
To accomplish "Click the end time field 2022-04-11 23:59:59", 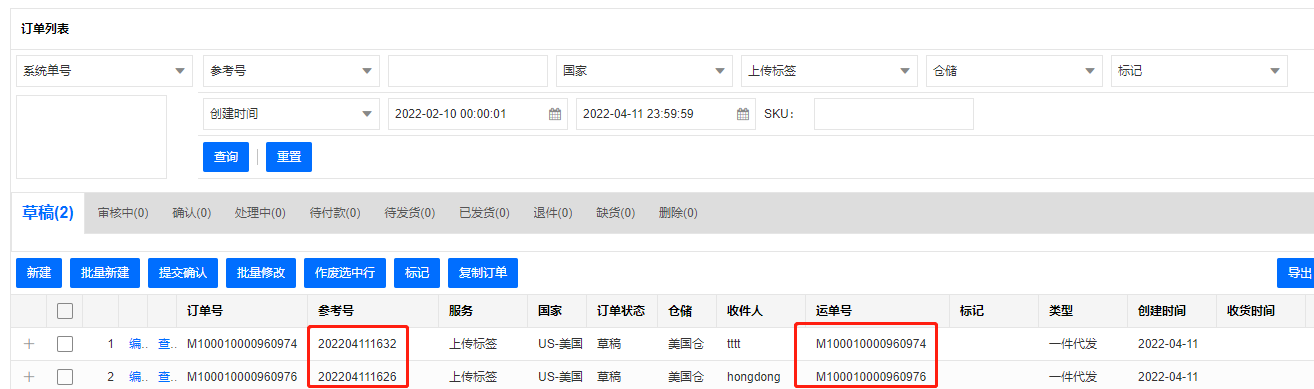I will point(666,114).
